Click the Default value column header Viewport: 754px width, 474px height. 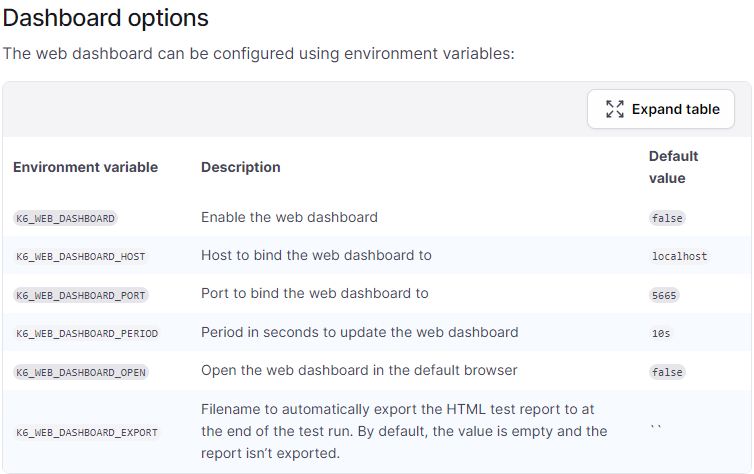pyautogui.click(x=673, y=166)
